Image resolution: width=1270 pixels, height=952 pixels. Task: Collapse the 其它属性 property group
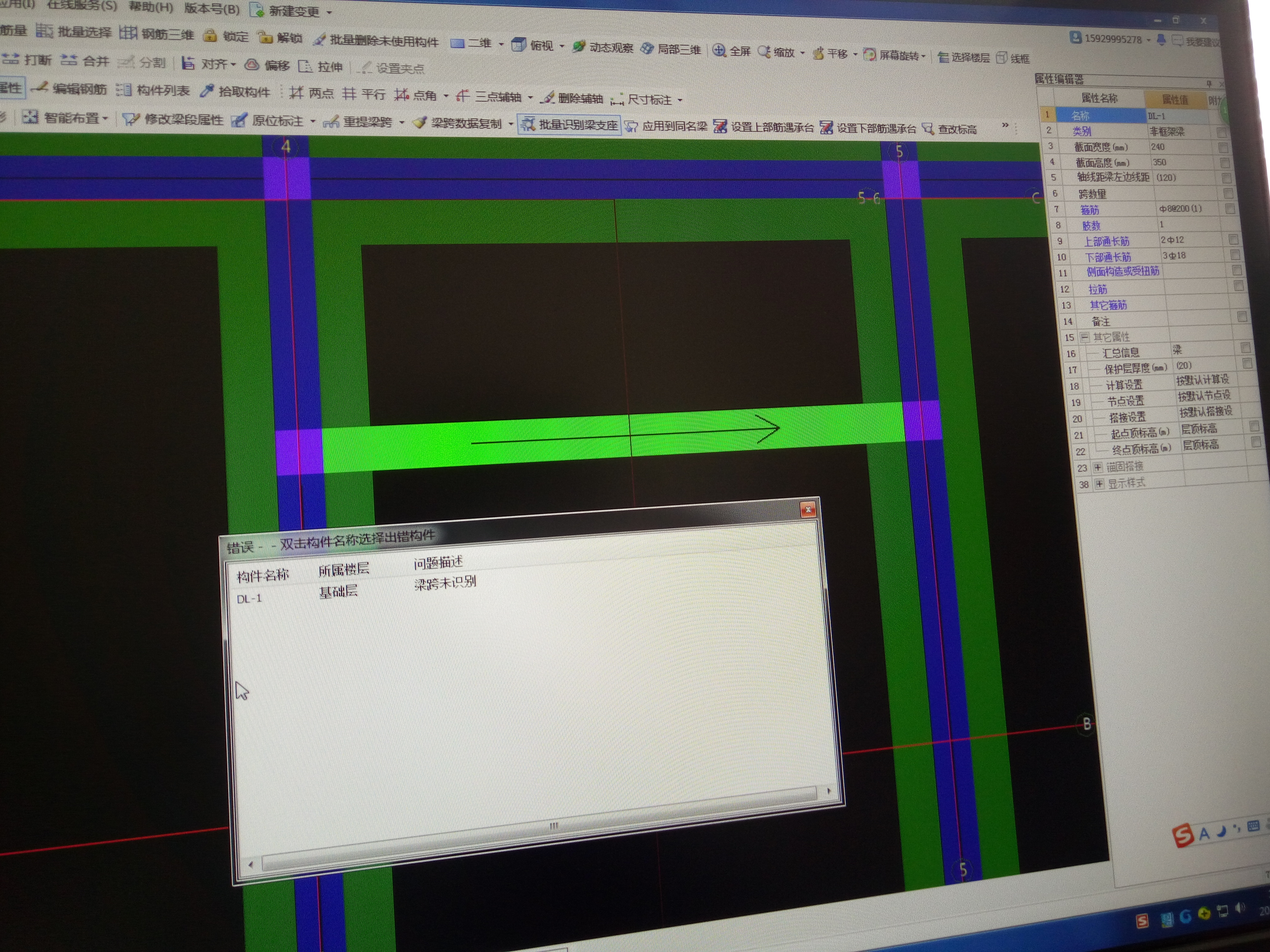(1085, 337)
